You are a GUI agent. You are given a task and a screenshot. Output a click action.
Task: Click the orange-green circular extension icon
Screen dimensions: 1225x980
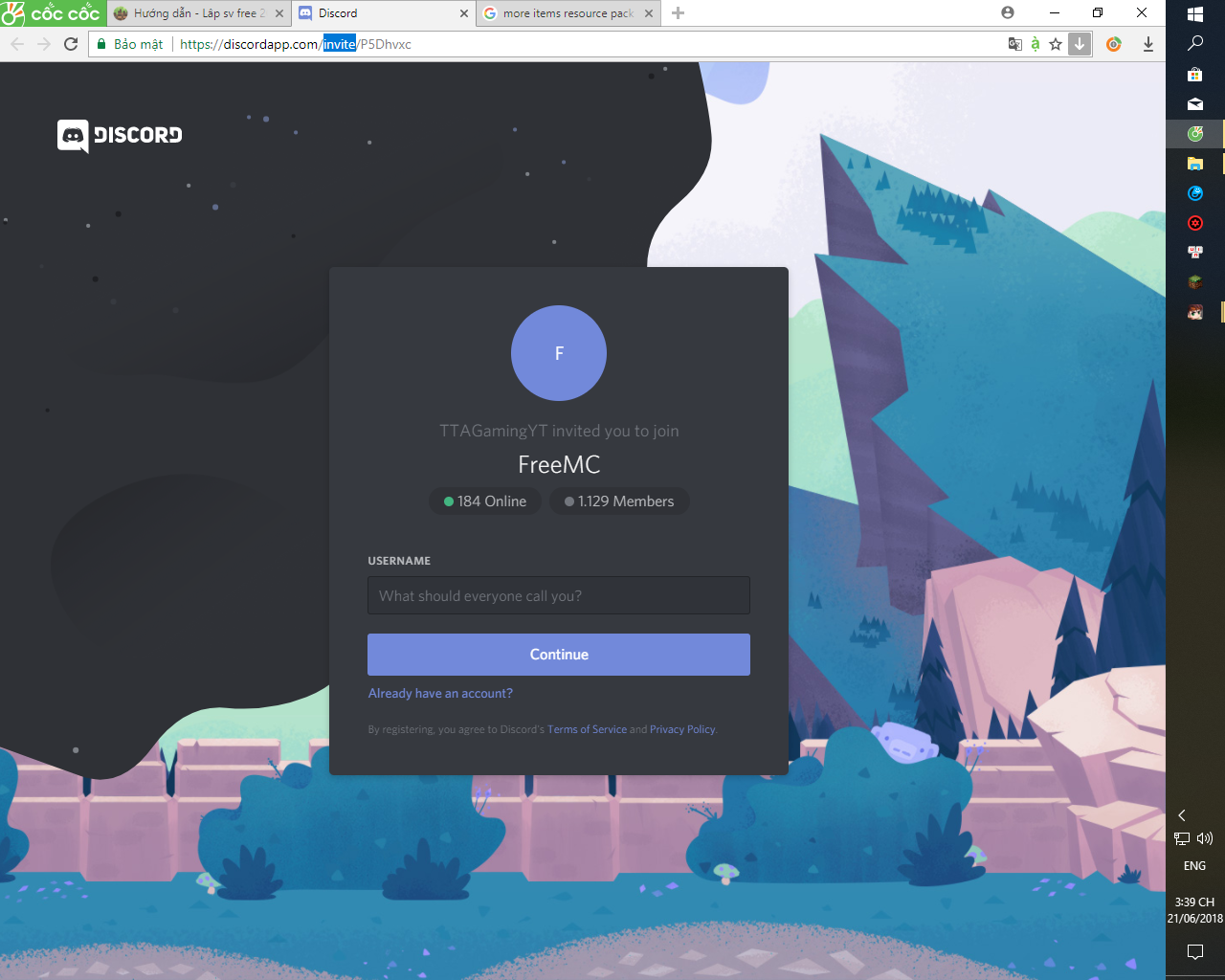1114,44
